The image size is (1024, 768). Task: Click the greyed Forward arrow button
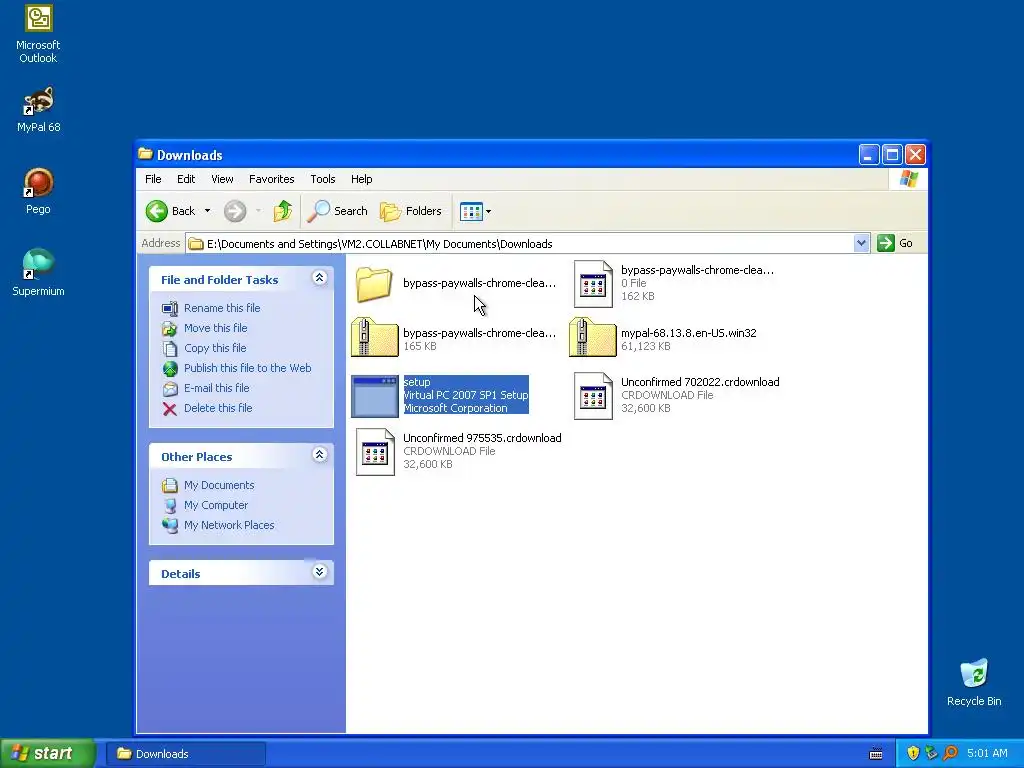[x=235, y=211]
